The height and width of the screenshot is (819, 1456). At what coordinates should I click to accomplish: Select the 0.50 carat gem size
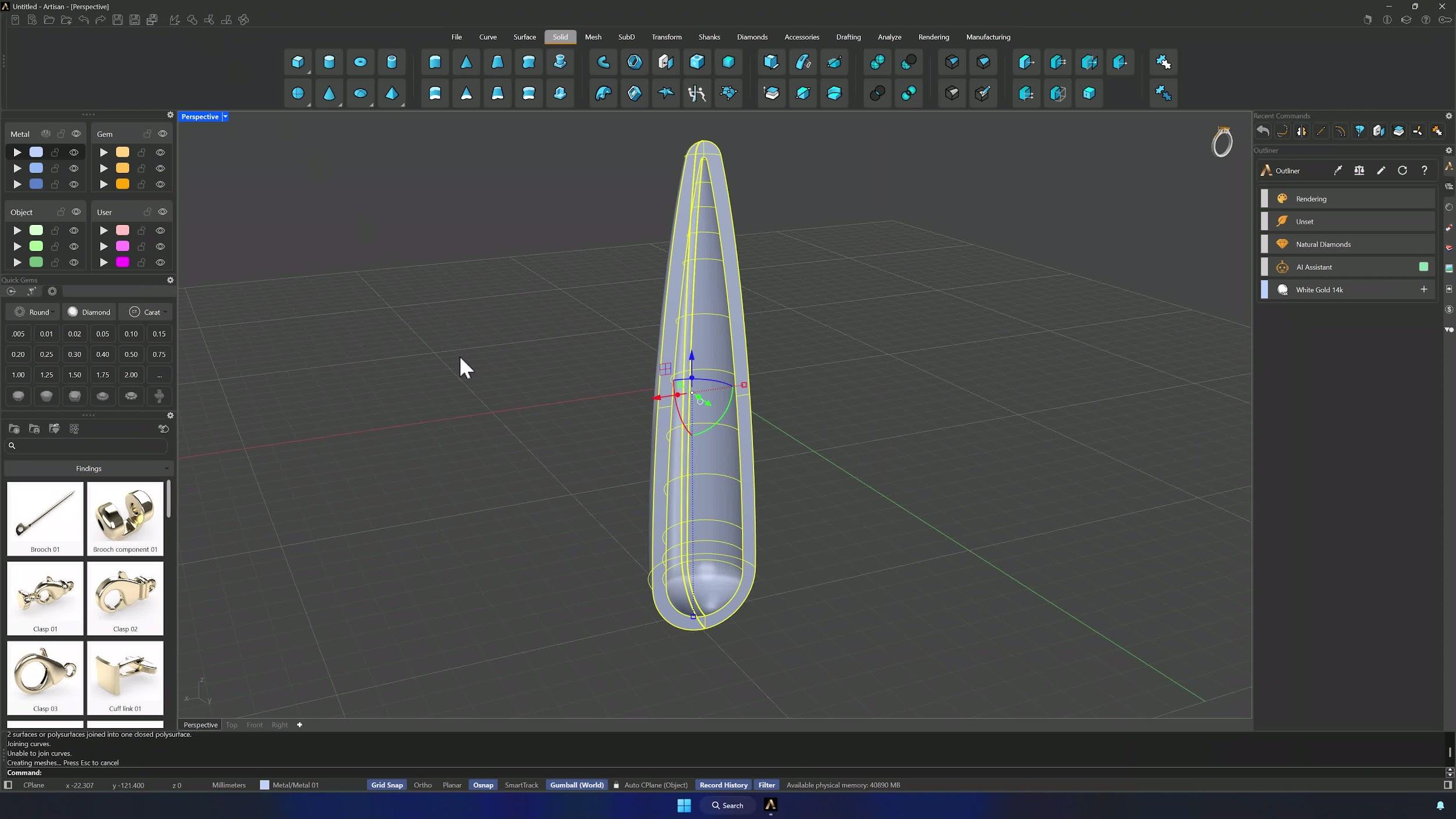[131, 354]
